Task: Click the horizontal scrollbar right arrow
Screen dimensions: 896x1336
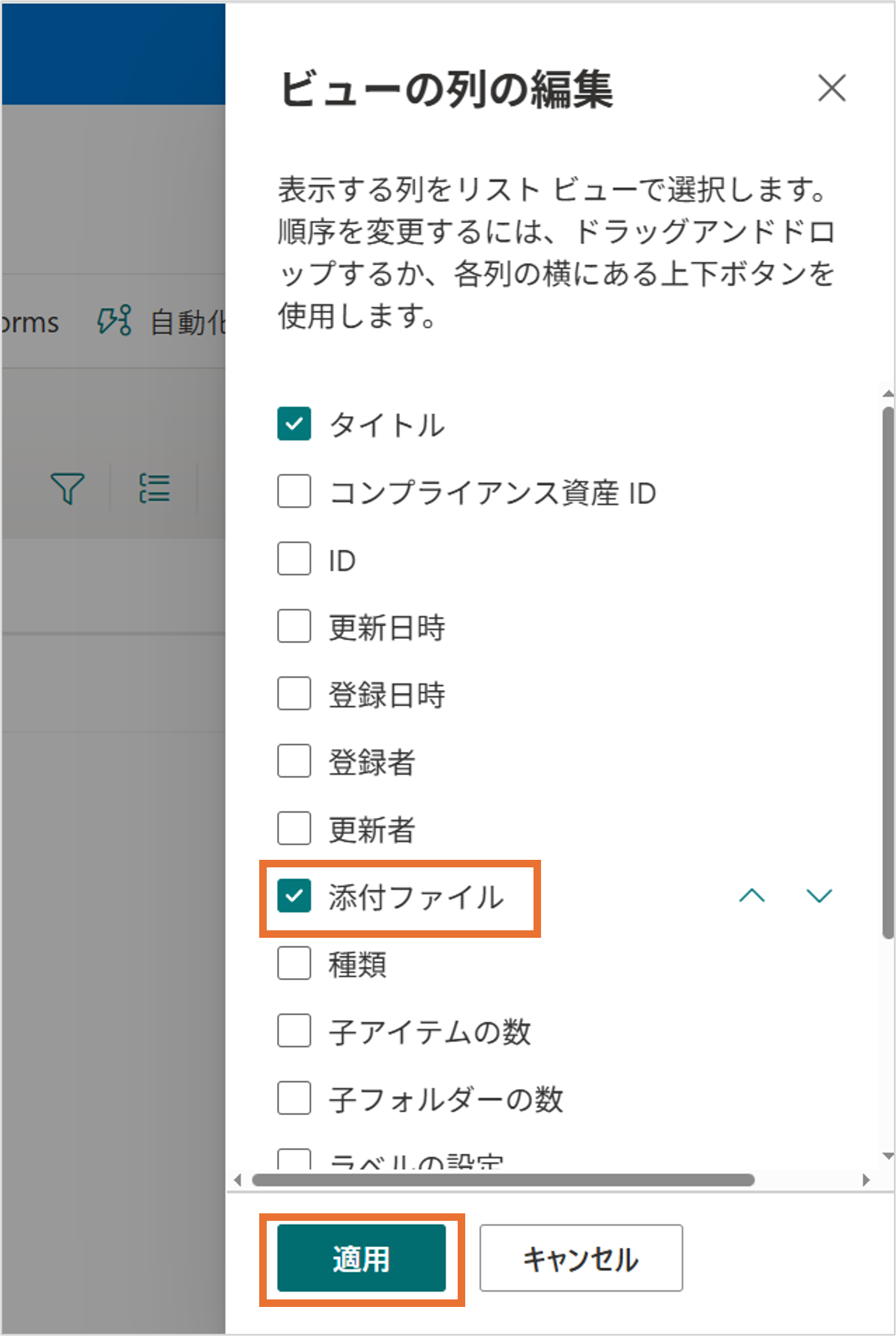Action: coord(866,1180)
